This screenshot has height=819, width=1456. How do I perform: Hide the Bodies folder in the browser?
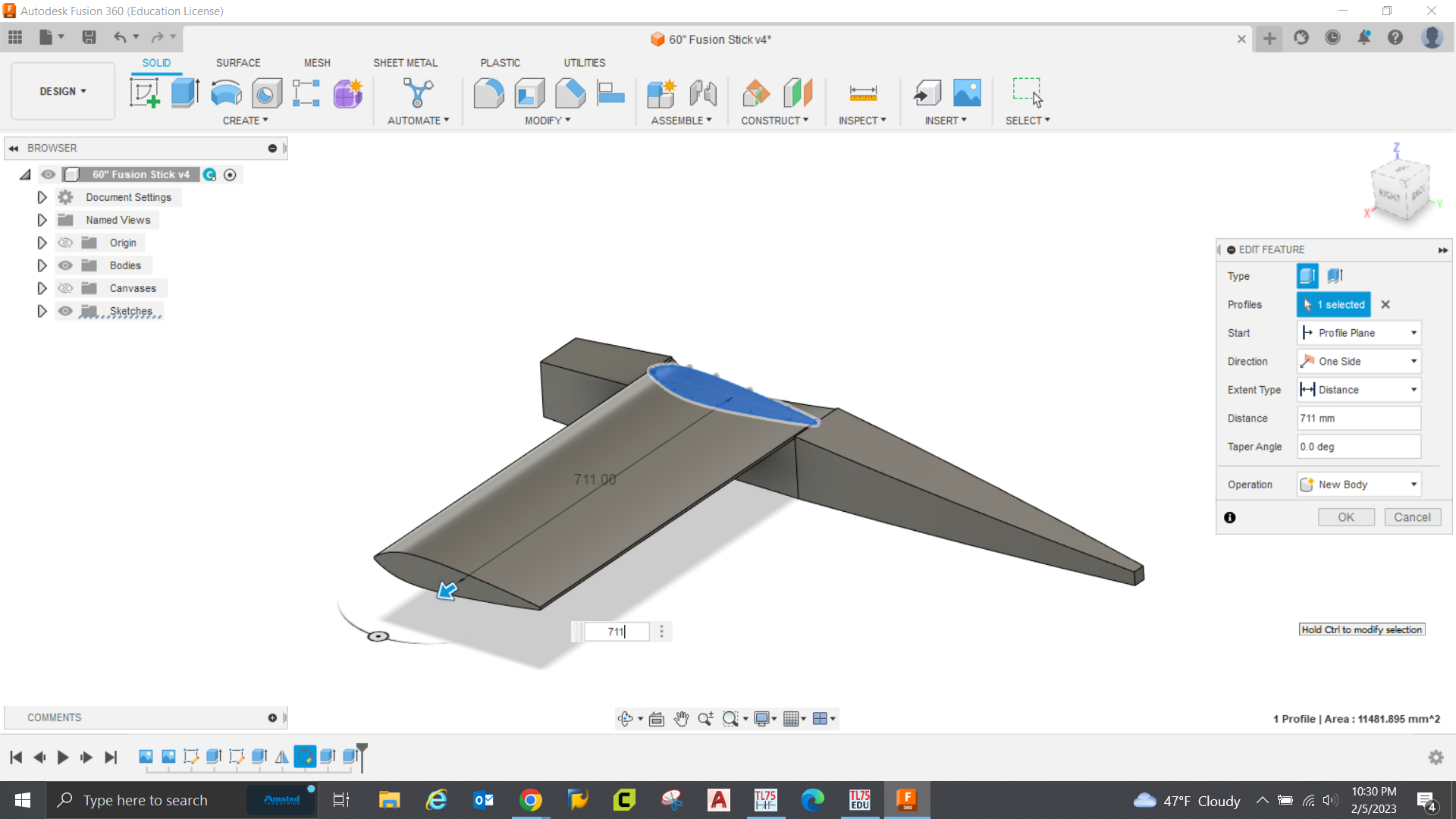click(66, 265)
